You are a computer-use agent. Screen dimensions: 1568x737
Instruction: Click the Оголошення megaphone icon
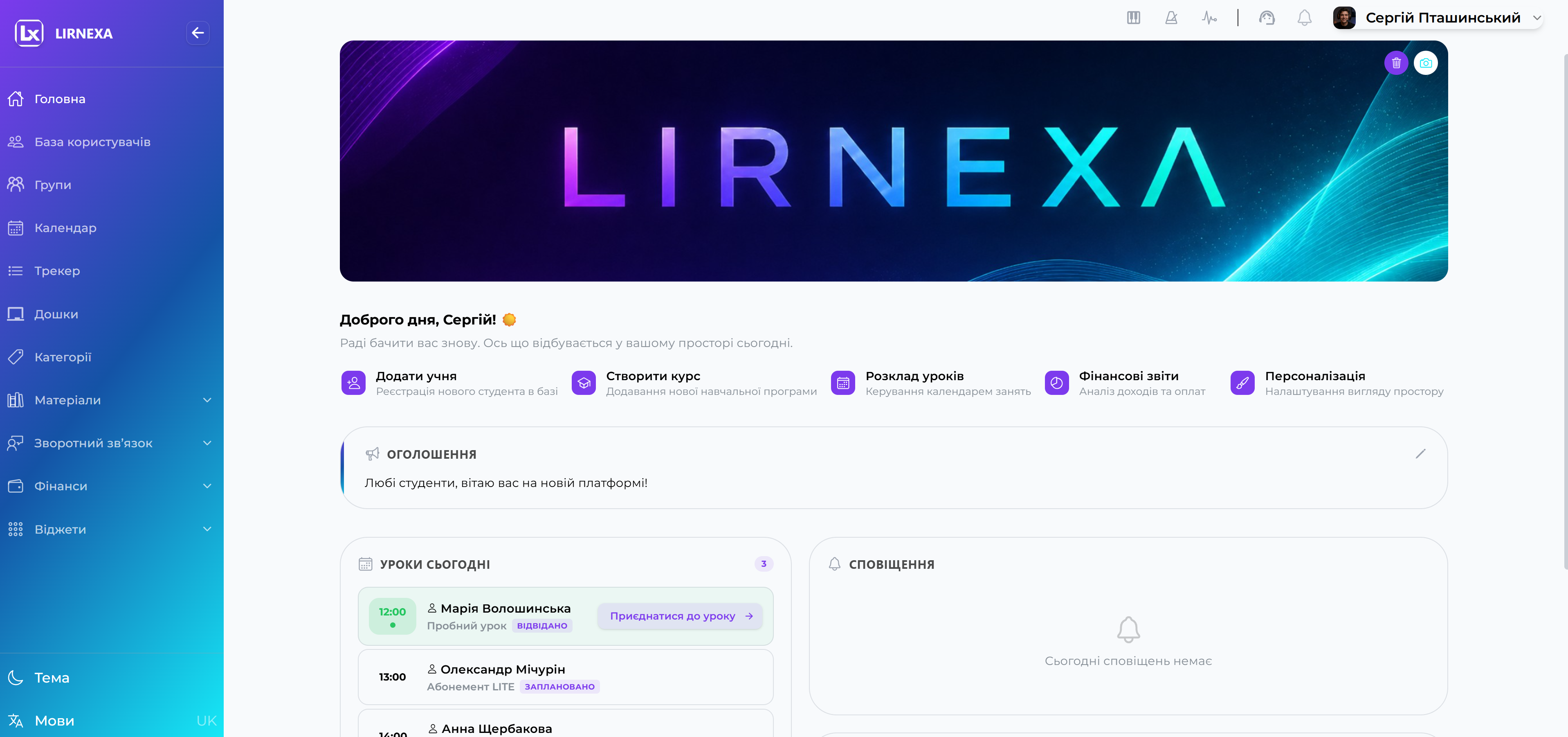[x=373, y=454]
